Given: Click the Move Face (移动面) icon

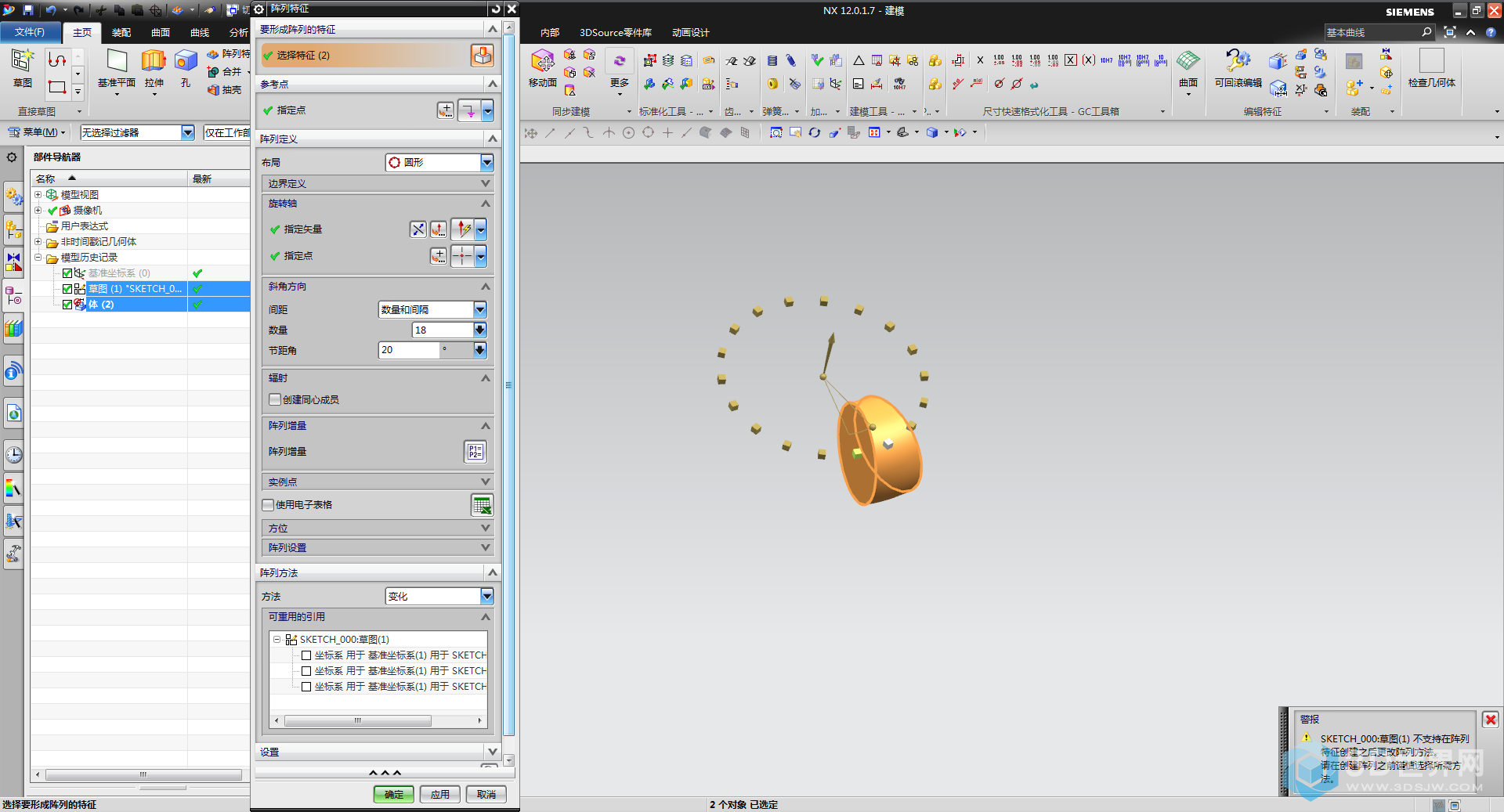Looking at the screenshot, I should tap(542, 61).
